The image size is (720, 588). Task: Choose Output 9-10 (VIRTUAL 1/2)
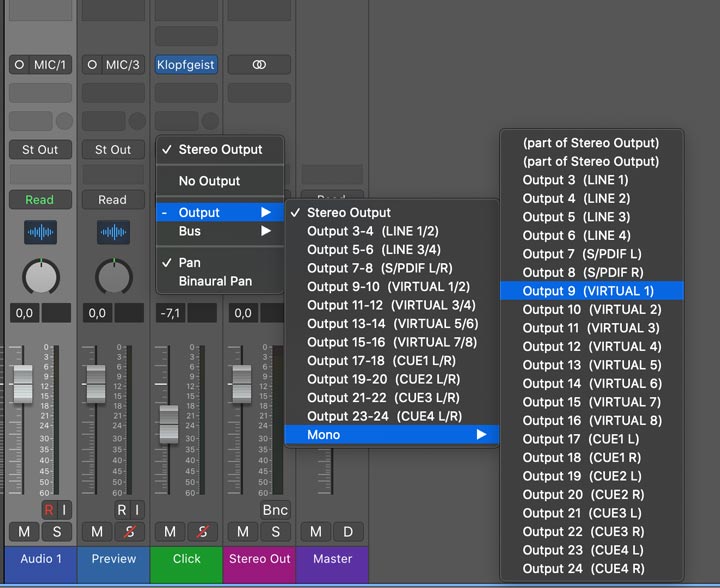(392, 286)
